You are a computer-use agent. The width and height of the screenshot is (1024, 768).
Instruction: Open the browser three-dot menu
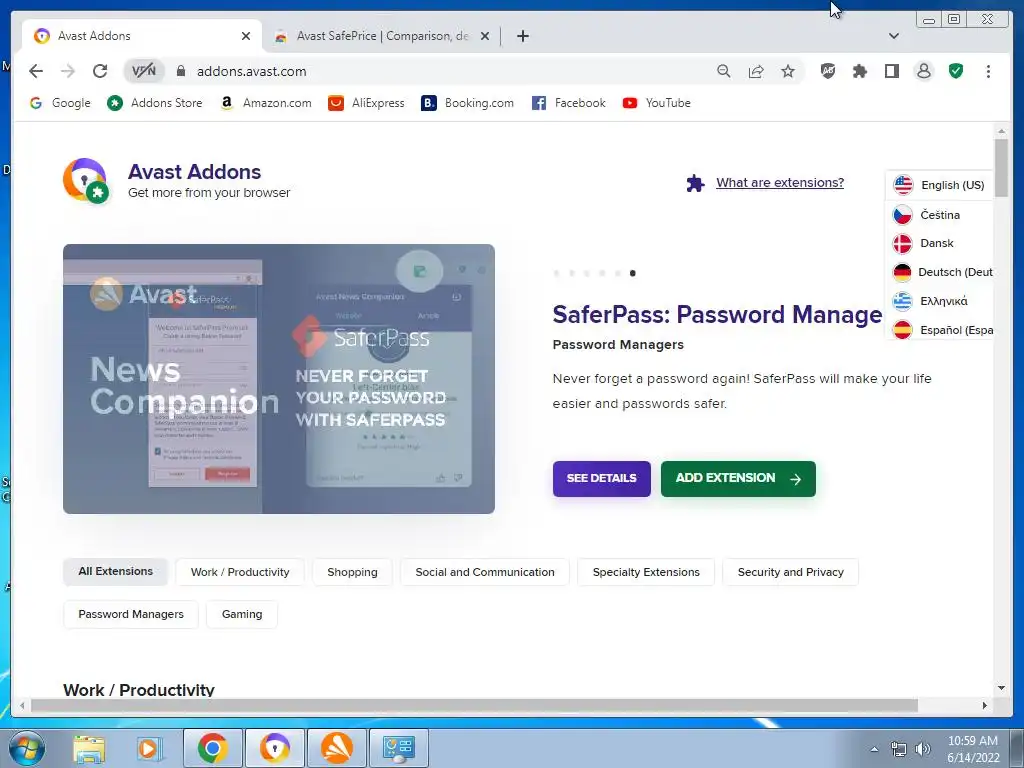[988, 71]
